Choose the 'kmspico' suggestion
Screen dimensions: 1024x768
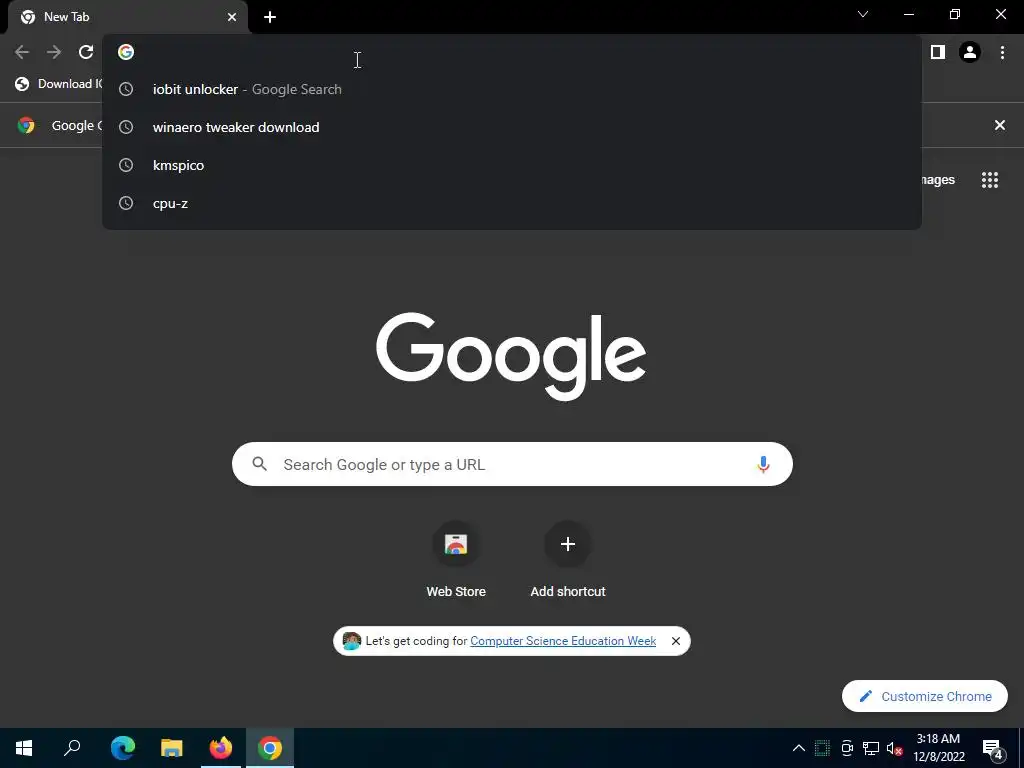pyautogui.click(x=511, y=165)
